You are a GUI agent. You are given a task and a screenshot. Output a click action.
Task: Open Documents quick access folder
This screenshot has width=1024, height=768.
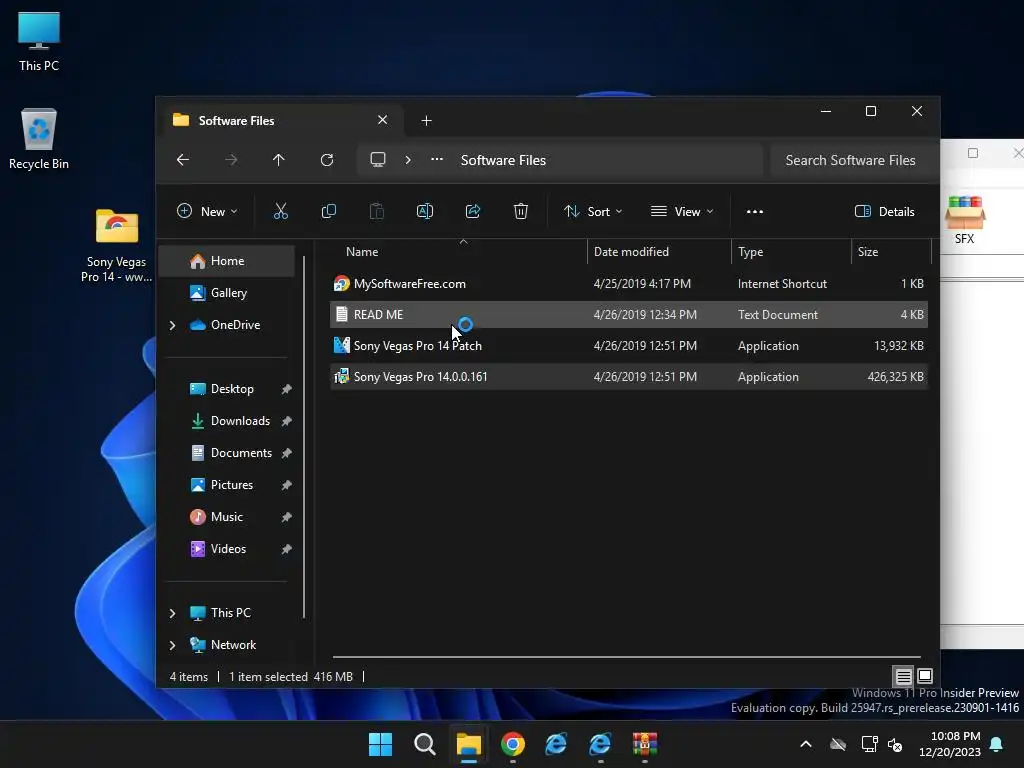[227, 453]
